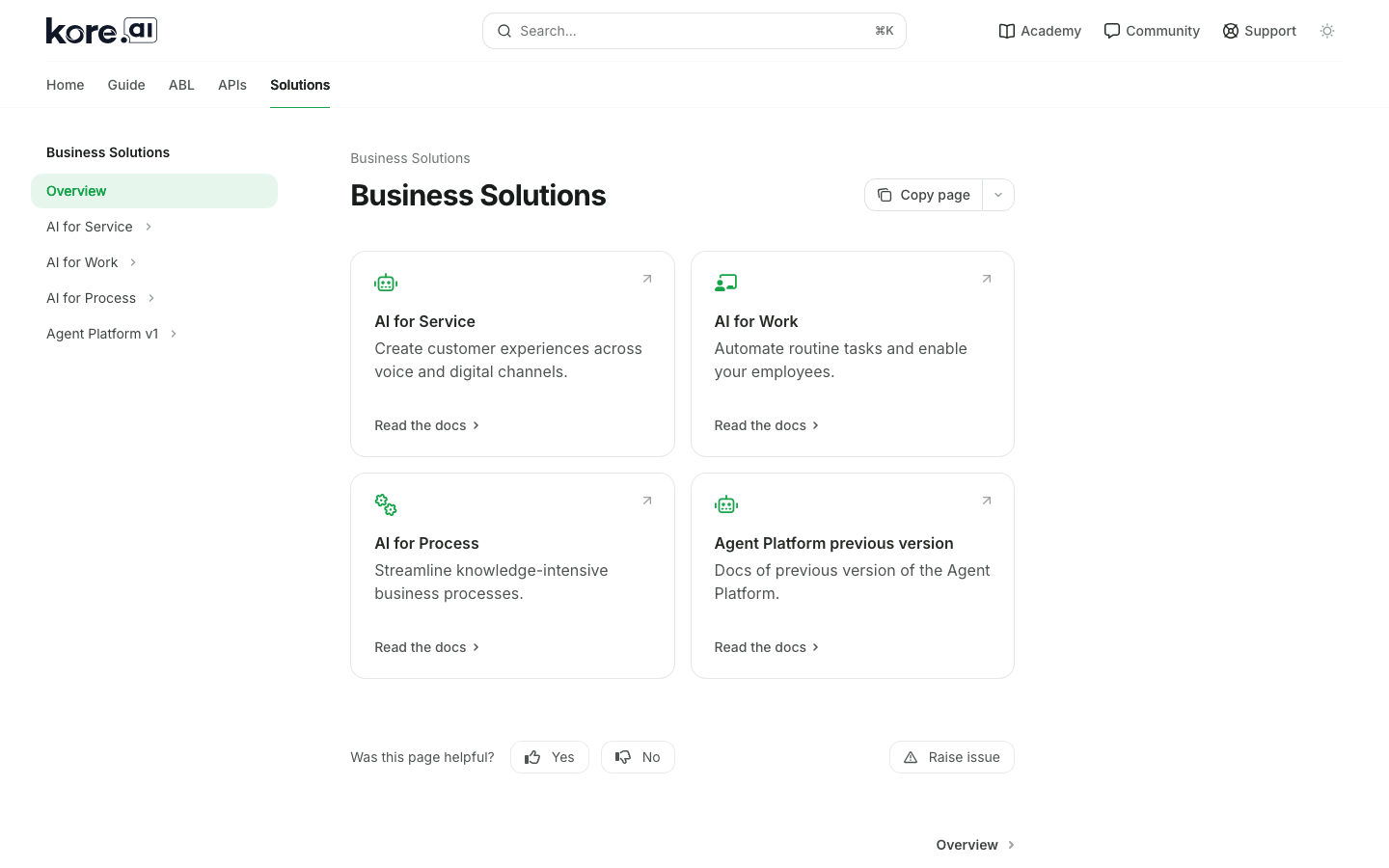Click the kore.ai logo
This screenshot has width=1389, height=868.
(101, 31)
